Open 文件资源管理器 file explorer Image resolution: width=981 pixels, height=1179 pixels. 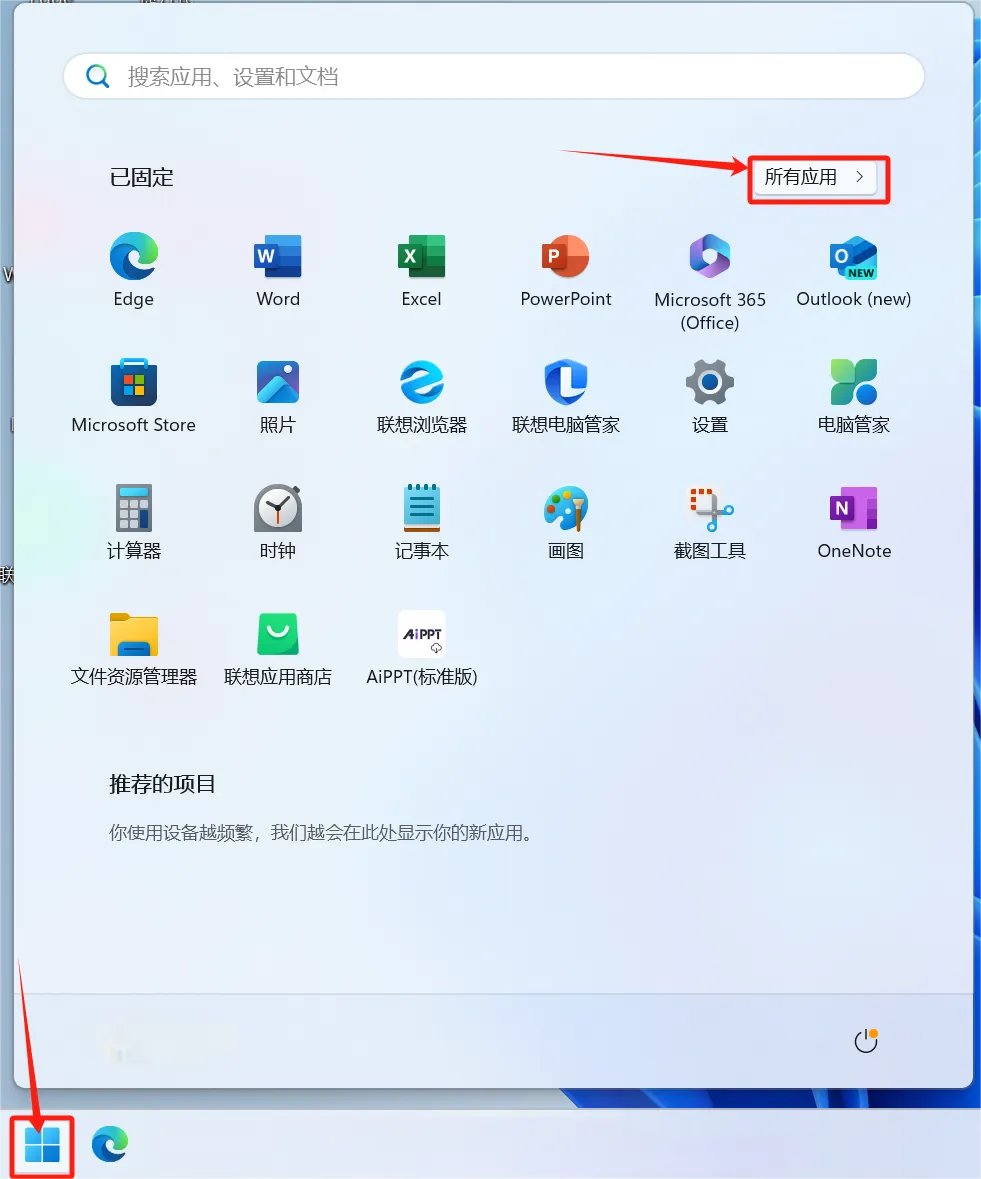tap(134, 647)
